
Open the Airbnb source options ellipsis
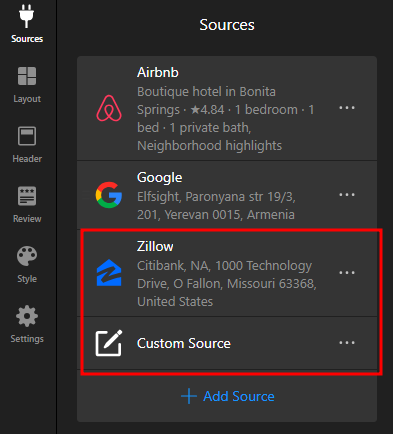pyautogui.click(x=347, y=108)
